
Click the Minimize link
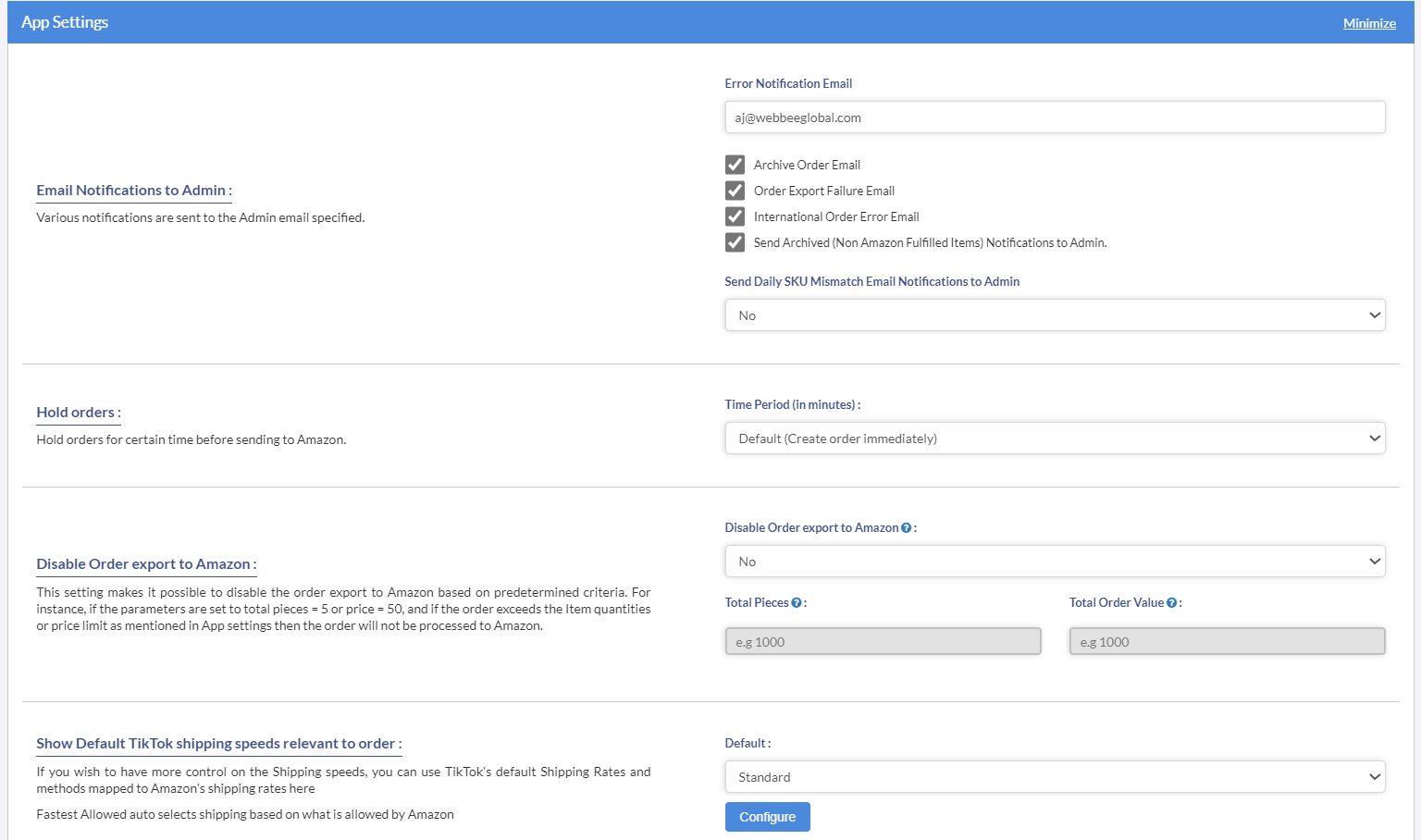click(1369, 23)
